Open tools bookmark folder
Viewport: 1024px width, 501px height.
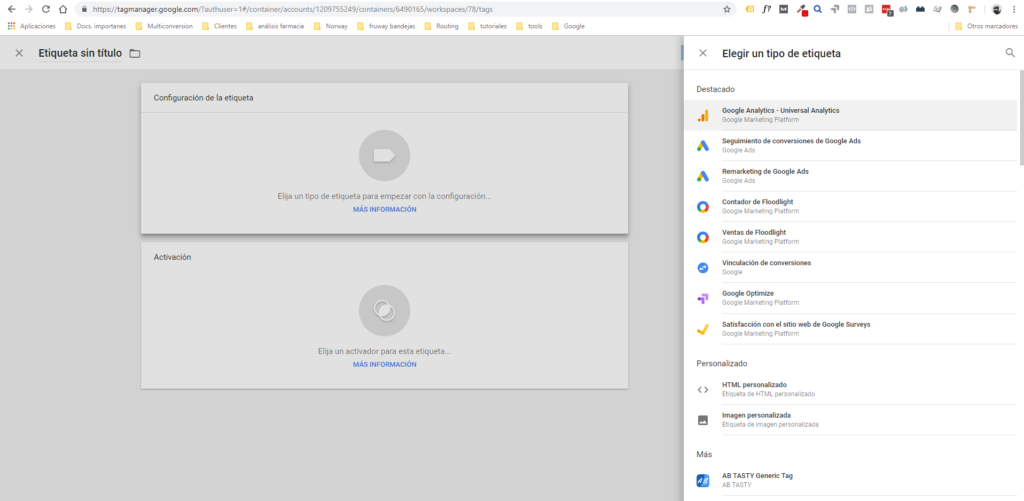tap(530, 26)
